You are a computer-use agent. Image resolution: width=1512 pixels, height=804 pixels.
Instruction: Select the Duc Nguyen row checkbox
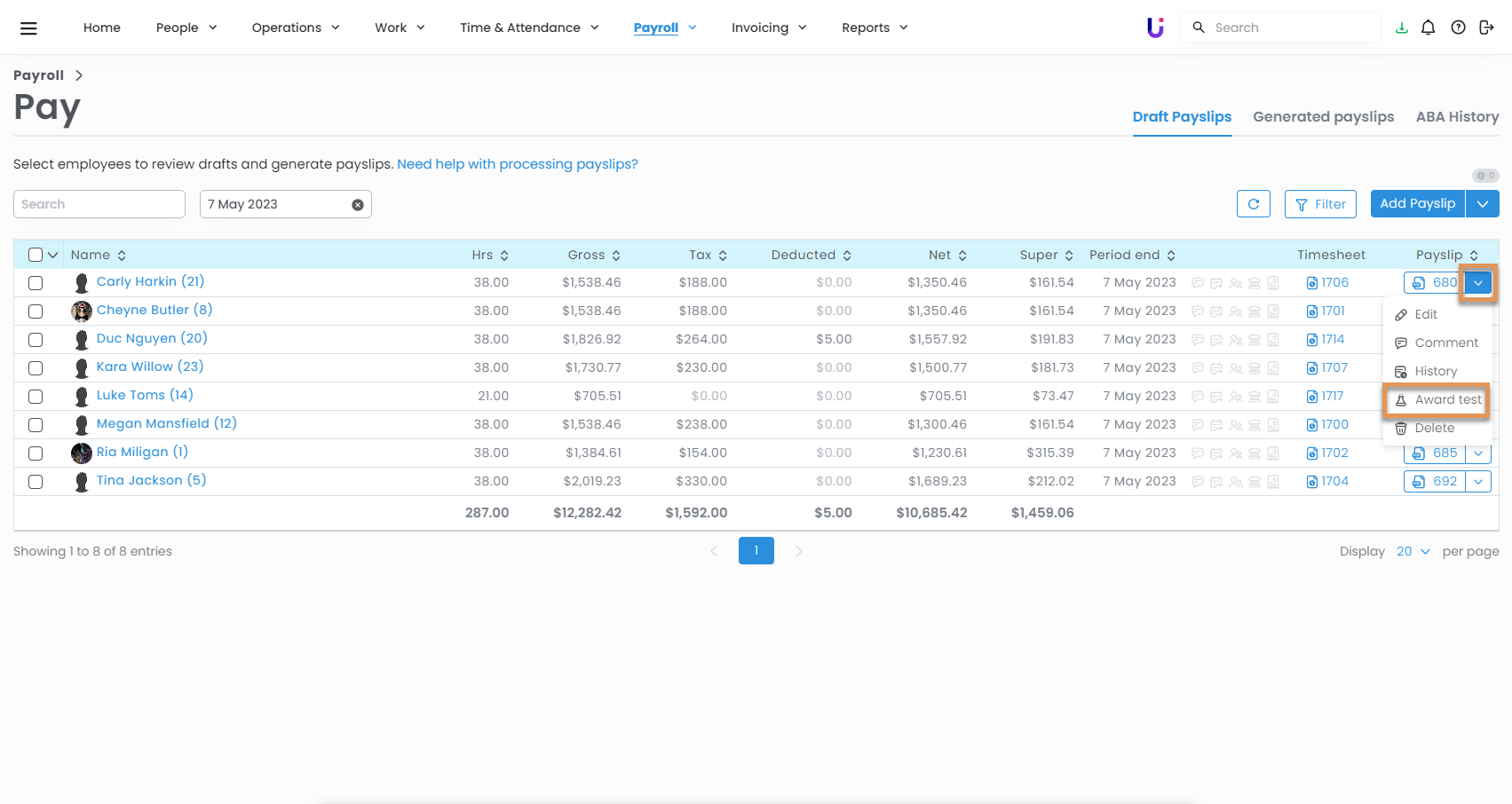[x=36, y=340]
